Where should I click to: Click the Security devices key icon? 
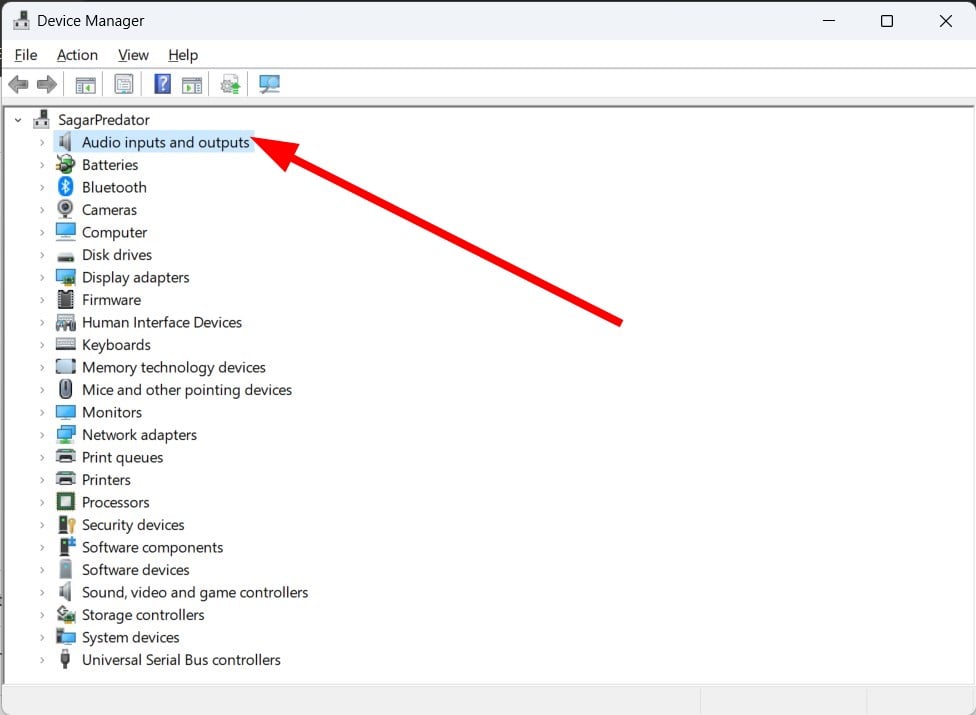point(66,525)
